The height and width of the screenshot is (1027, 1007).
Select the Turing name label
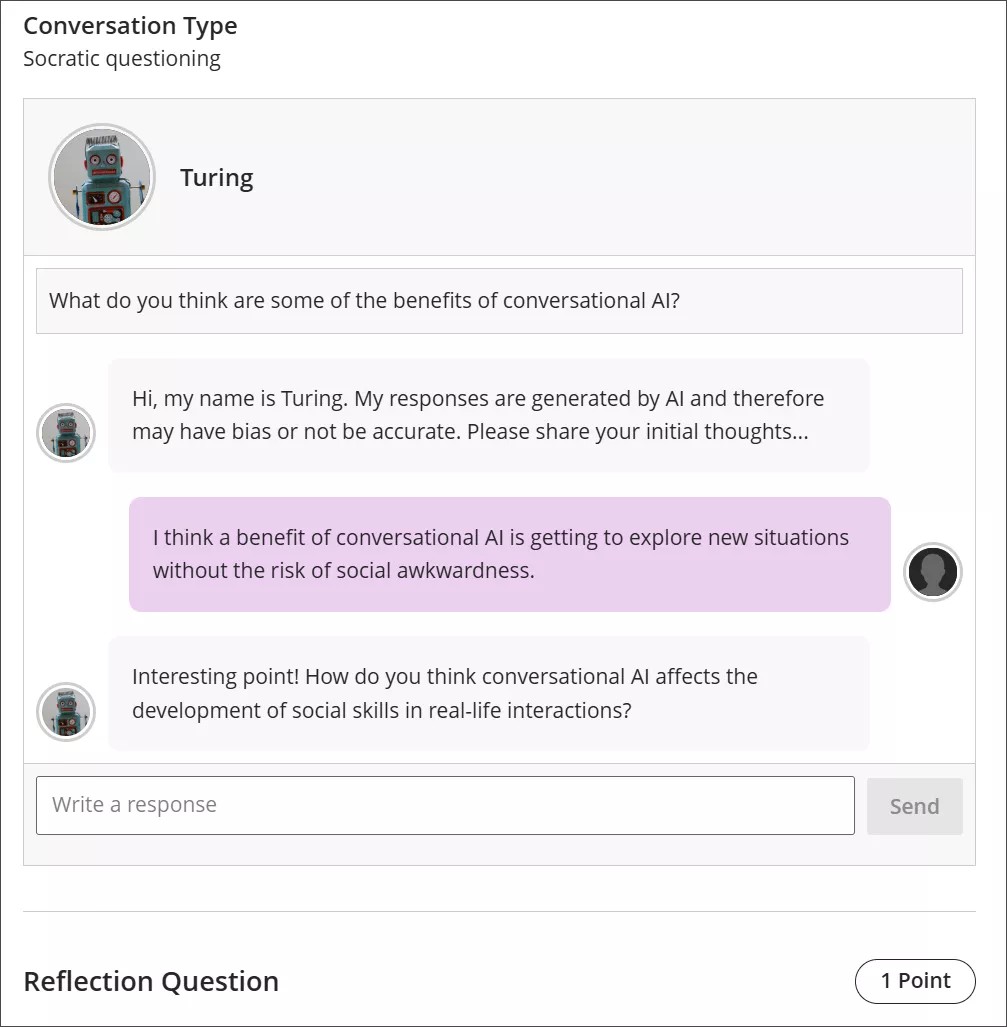[x=216, y=177]
